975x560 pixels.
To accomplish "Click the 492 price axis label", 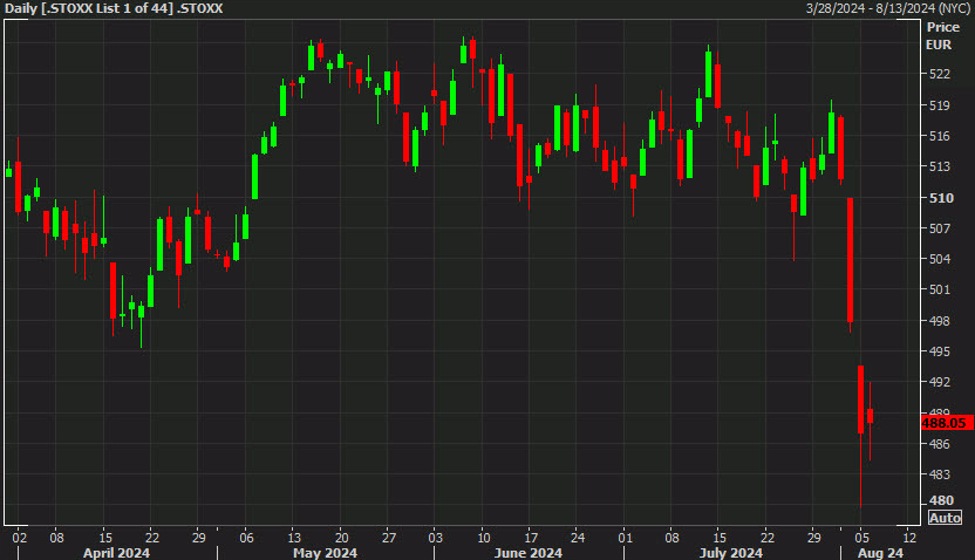I will point(939,382).
